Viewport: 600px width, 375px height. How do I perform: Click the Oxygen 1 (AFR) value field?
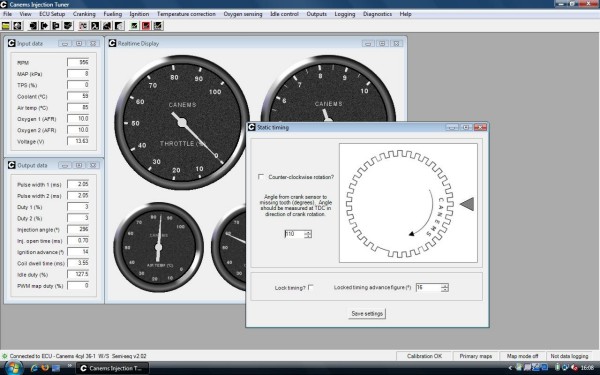78,119
